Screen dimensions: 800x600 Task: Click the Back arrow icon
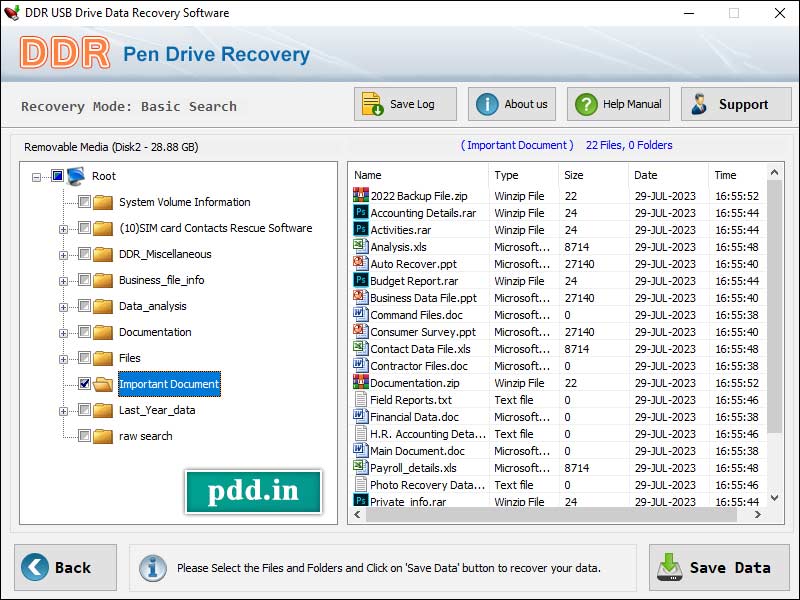(37, 567)
